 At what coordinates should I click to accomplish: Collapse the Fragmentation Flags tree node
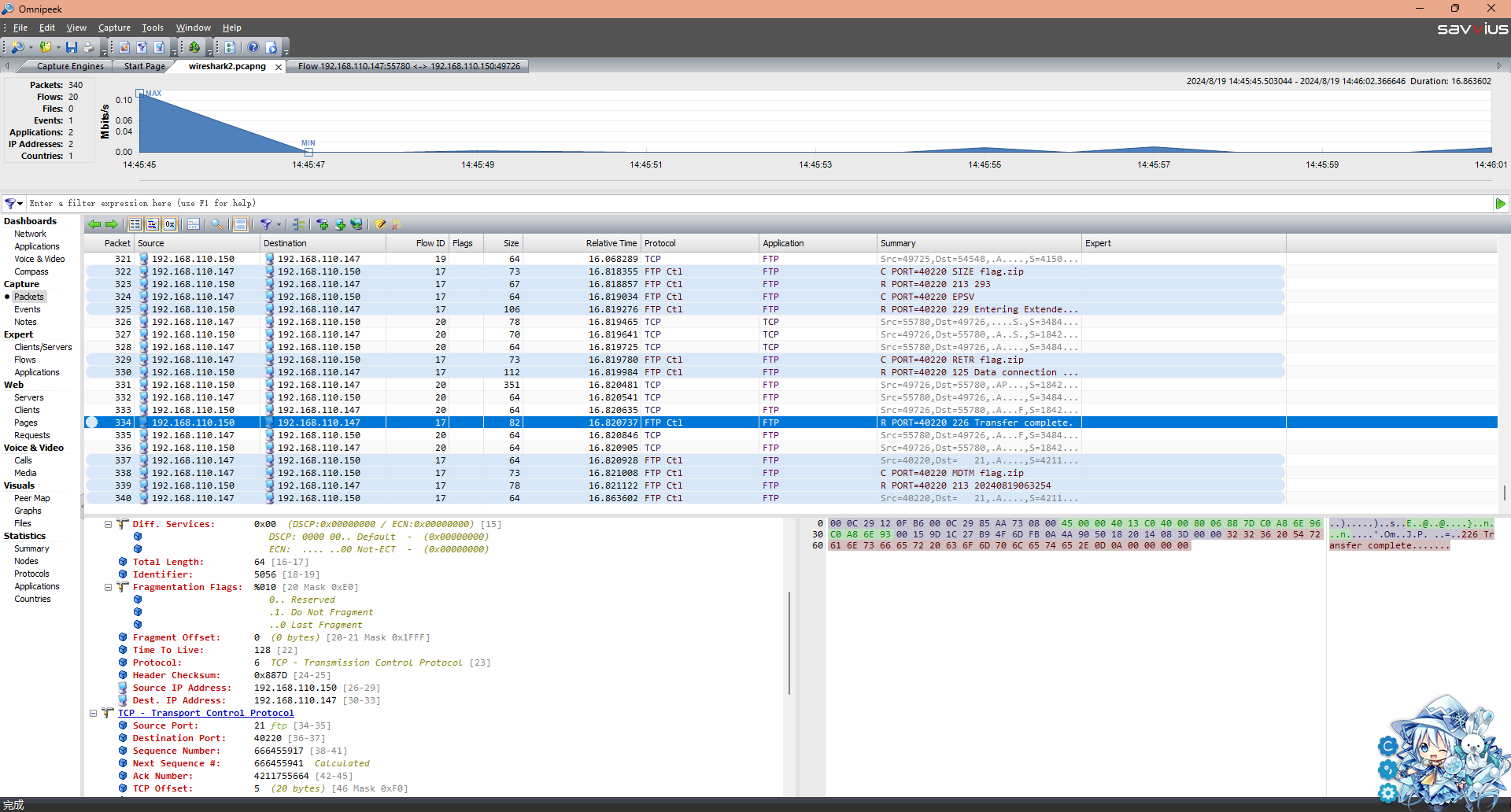[x=109, y=587]
